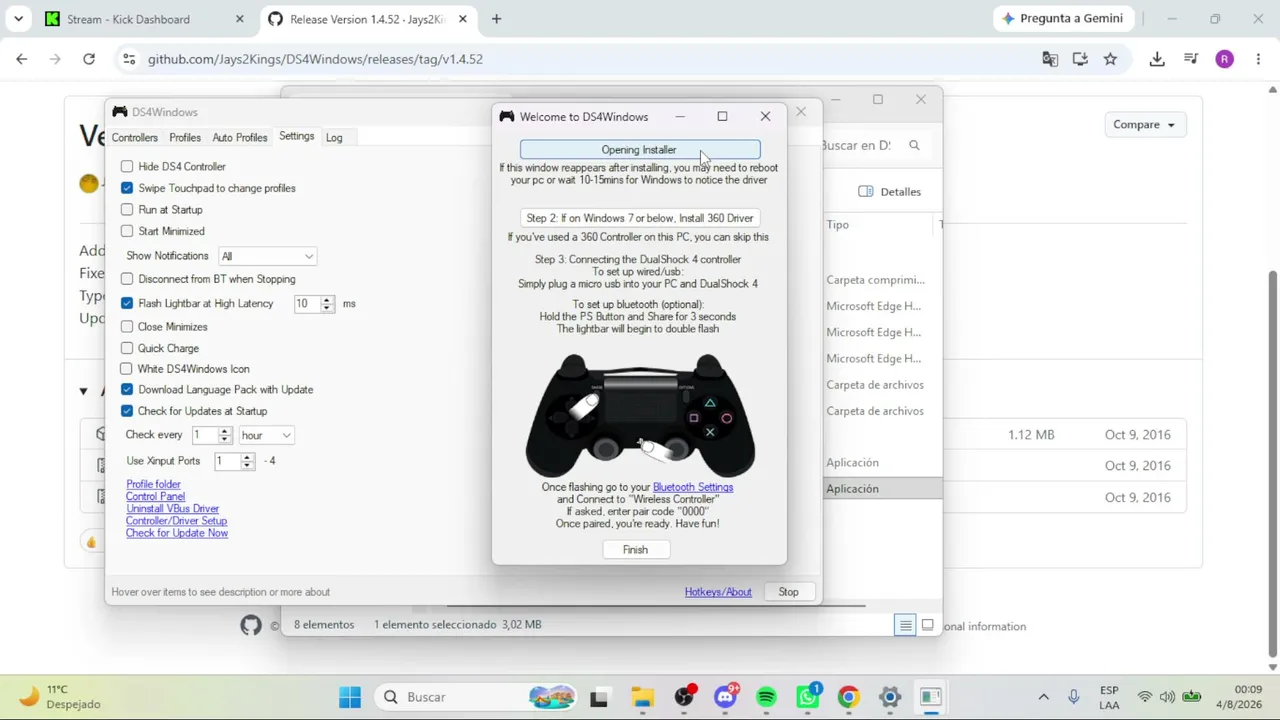The image size is (1280, 720).
Task: Enable Hide DS4 Controller checkbox
Action: [127, 166]
